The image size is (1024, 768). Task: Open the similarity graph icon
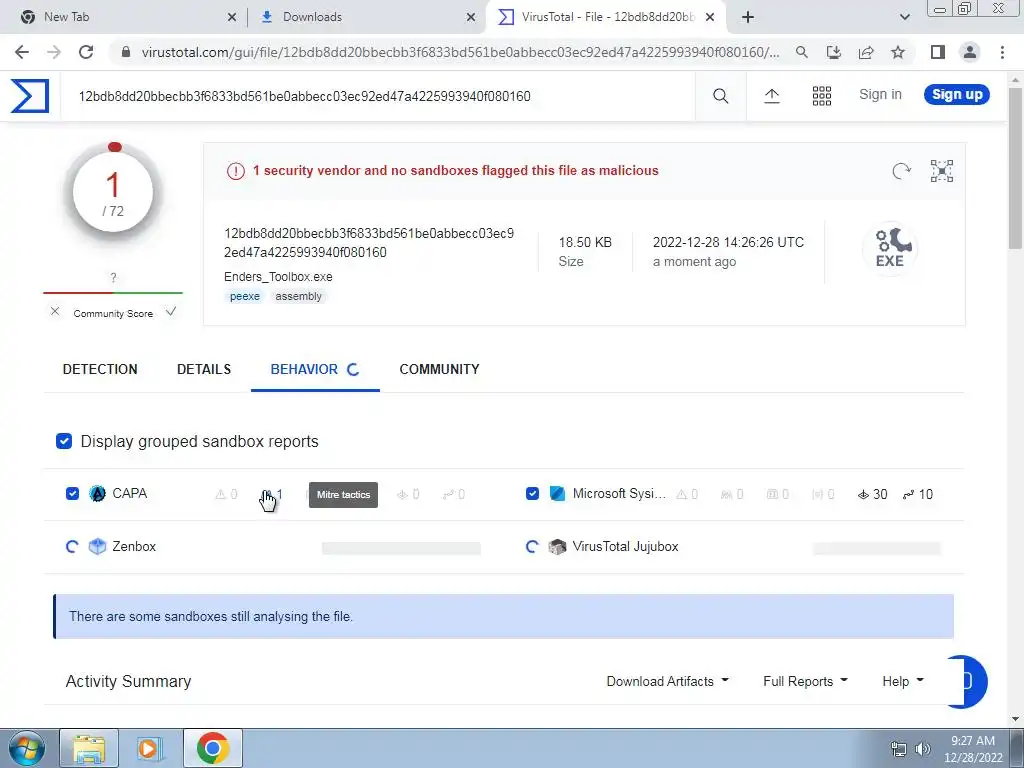(x=942, y=171)
